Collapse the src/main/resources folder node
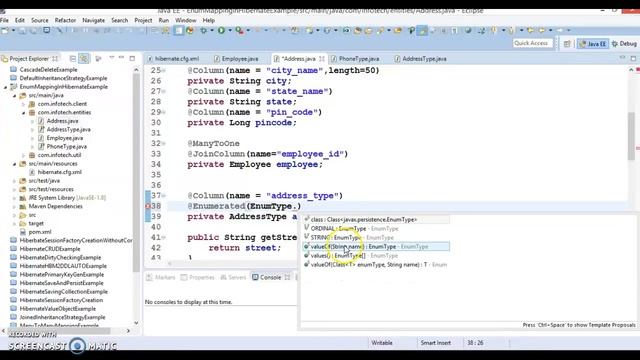 [14, 164]
